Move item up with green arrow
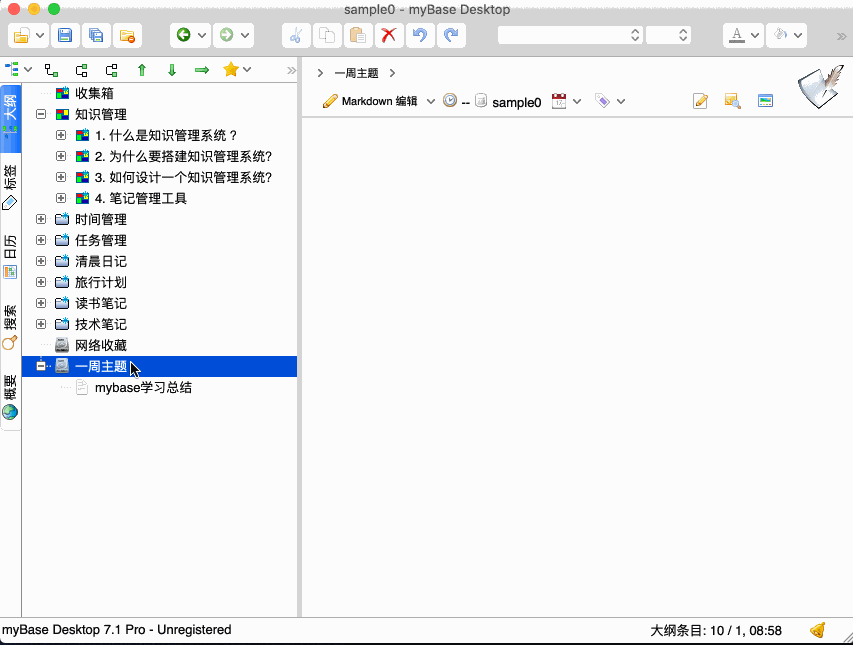 pyautogui.click(x=142, y=70)
